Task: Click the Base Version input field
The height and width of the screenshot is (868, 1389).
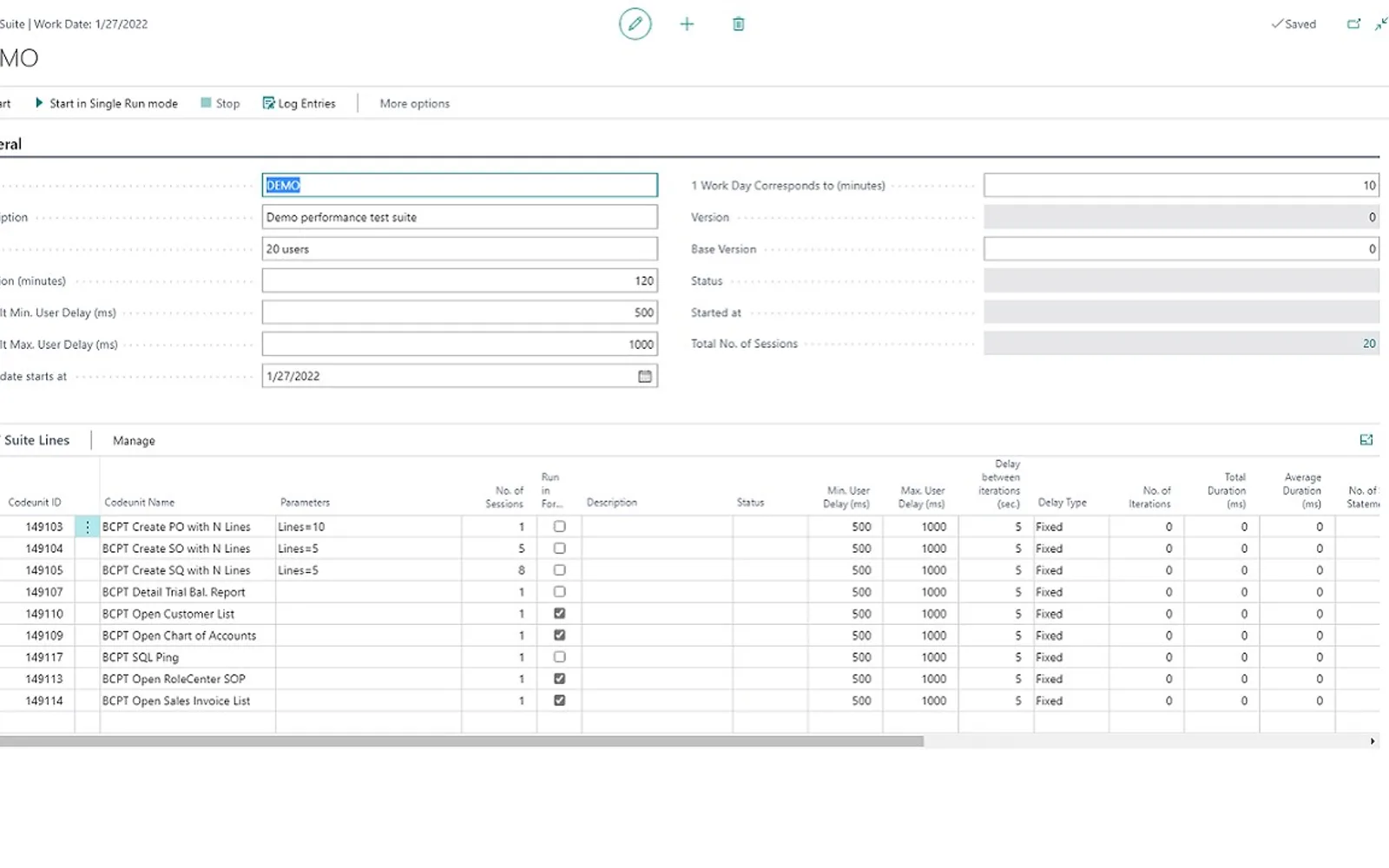Action: click(x=1182, y=249)
